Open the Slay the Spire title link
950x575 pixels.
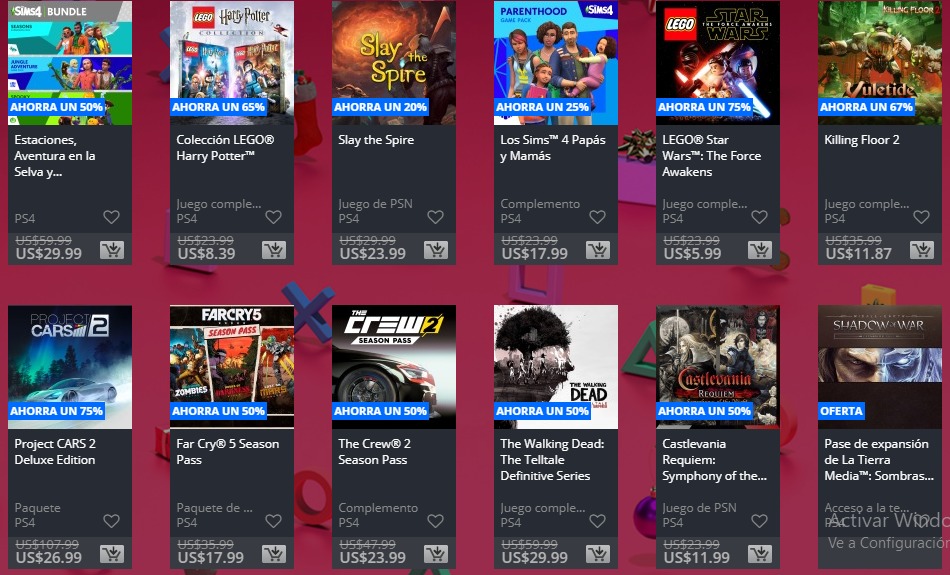click(x=376, y=140)
